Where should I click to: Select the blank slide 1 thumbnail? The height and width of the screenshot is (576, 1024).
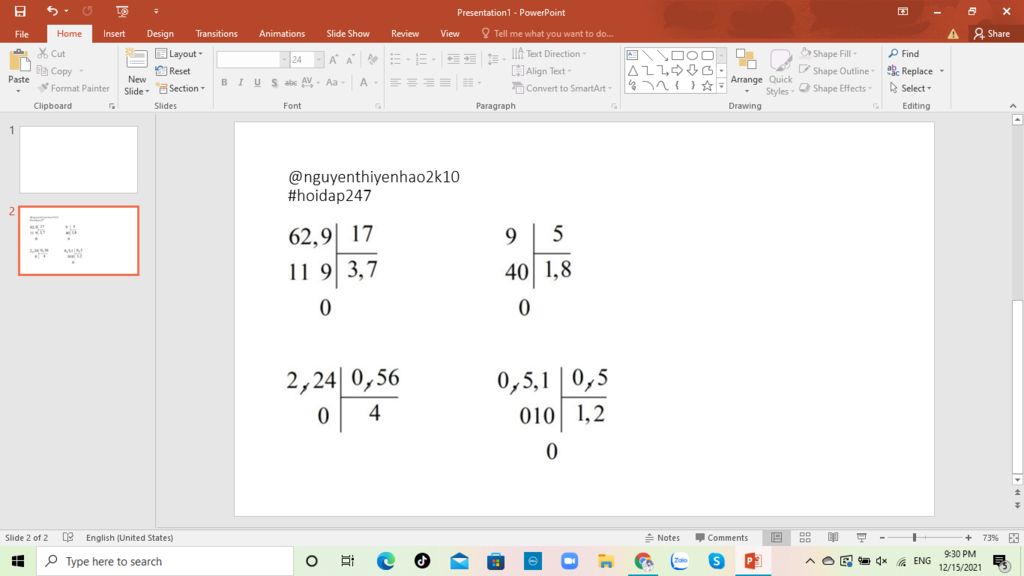click(x=78, y=159)
